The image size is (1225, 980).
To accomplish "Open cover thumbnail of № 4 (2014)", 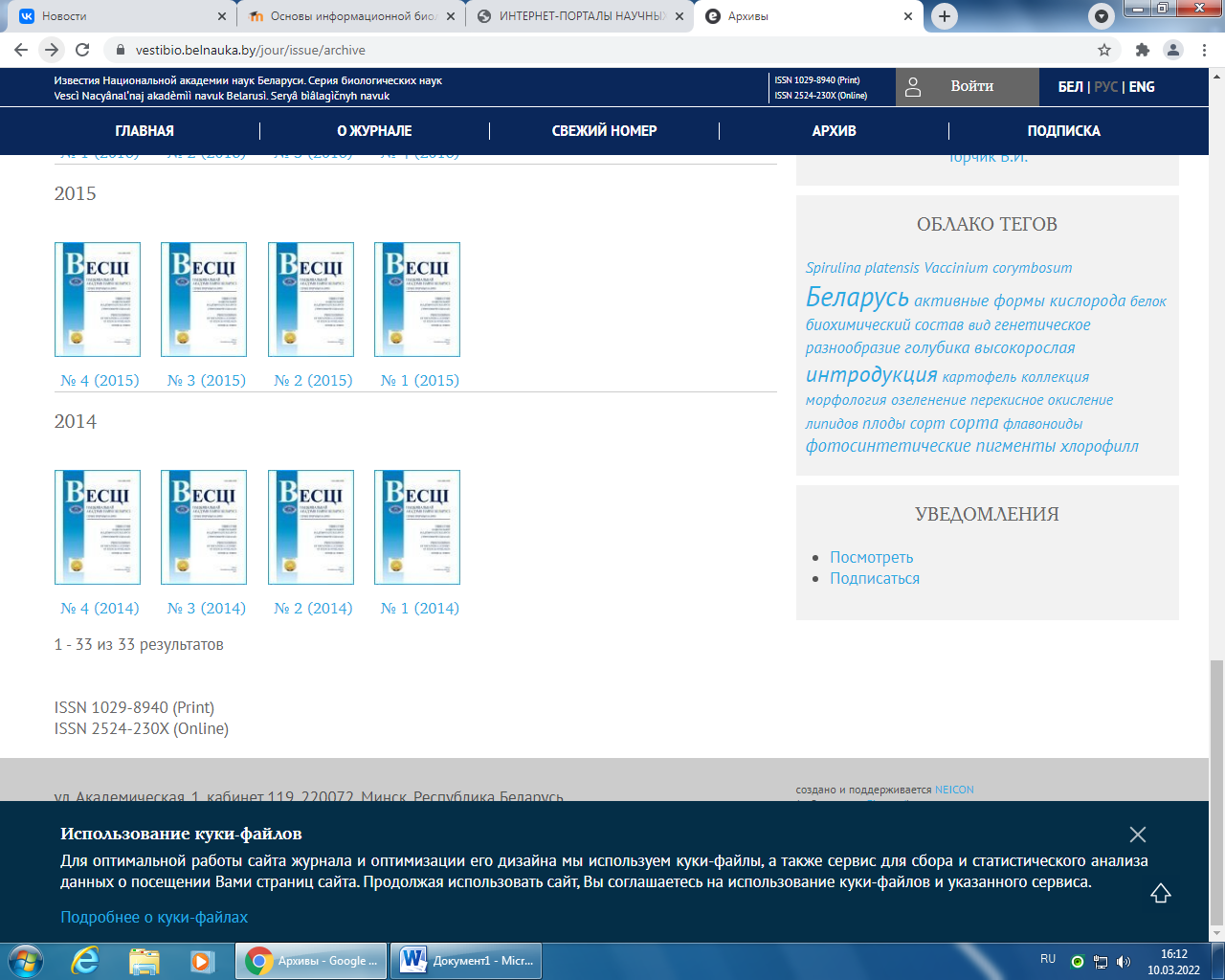I will tap(98, 527).
